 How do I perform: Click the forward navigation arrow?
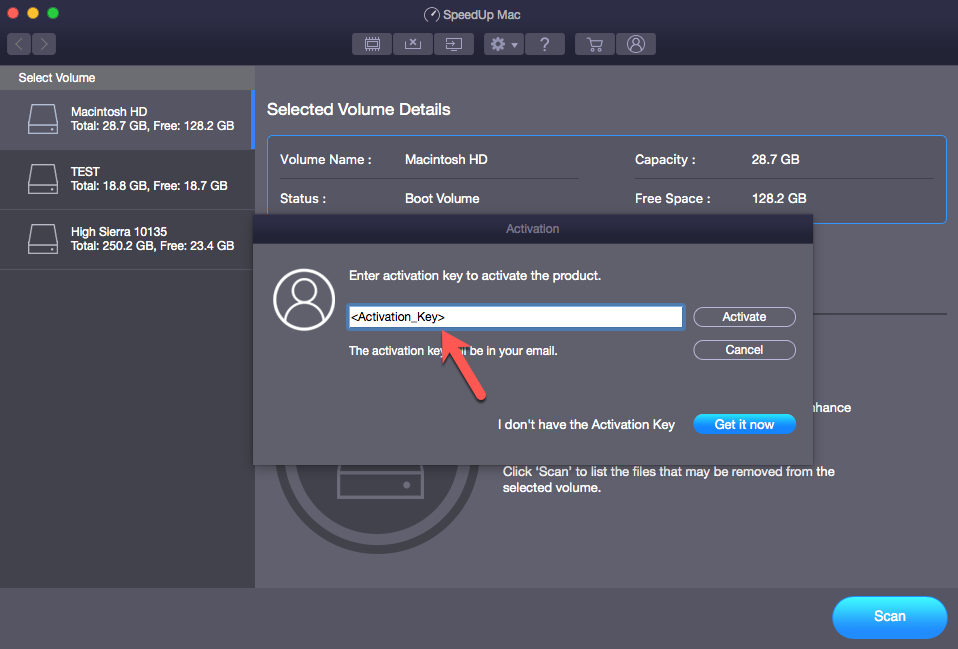[x=44, y=44]
